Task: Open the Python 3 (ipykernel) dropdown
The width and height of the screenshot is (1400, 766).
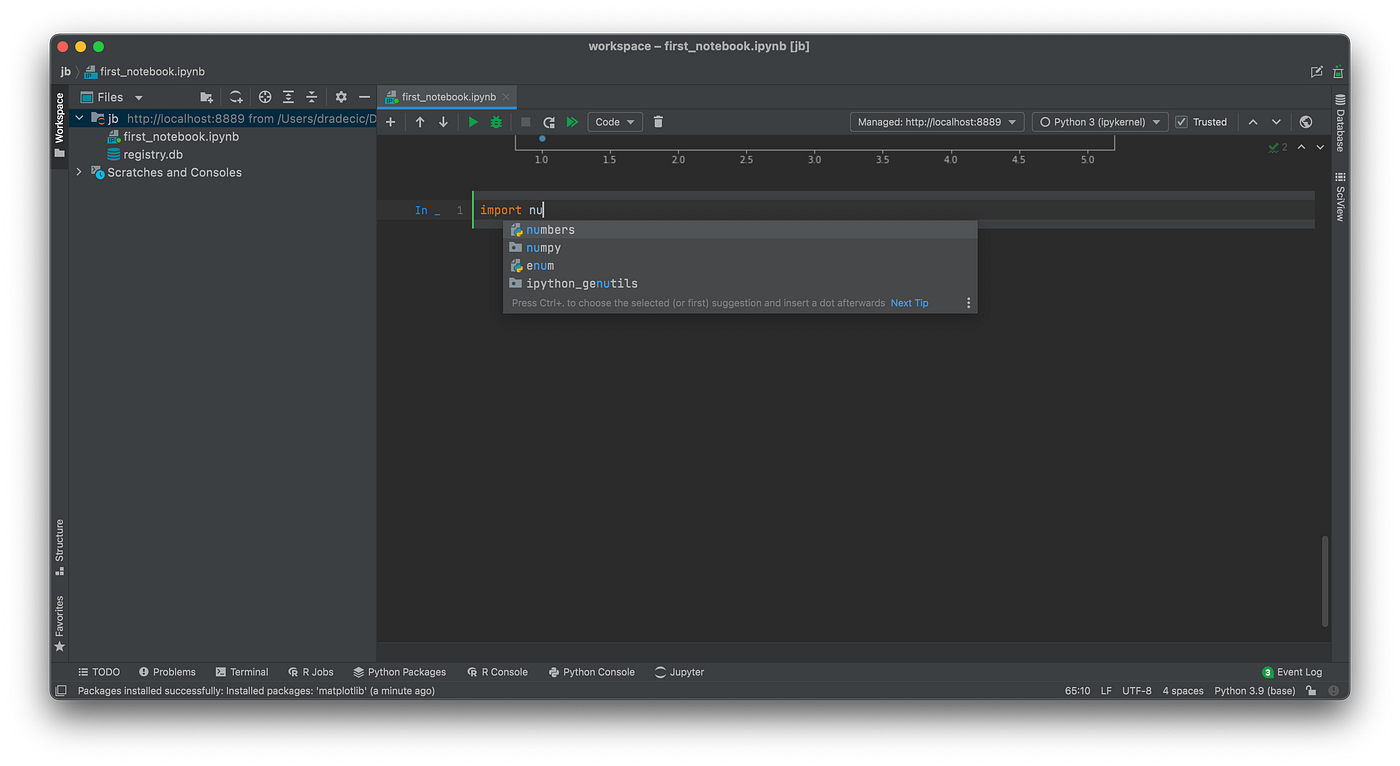Action: point(1099,121)
